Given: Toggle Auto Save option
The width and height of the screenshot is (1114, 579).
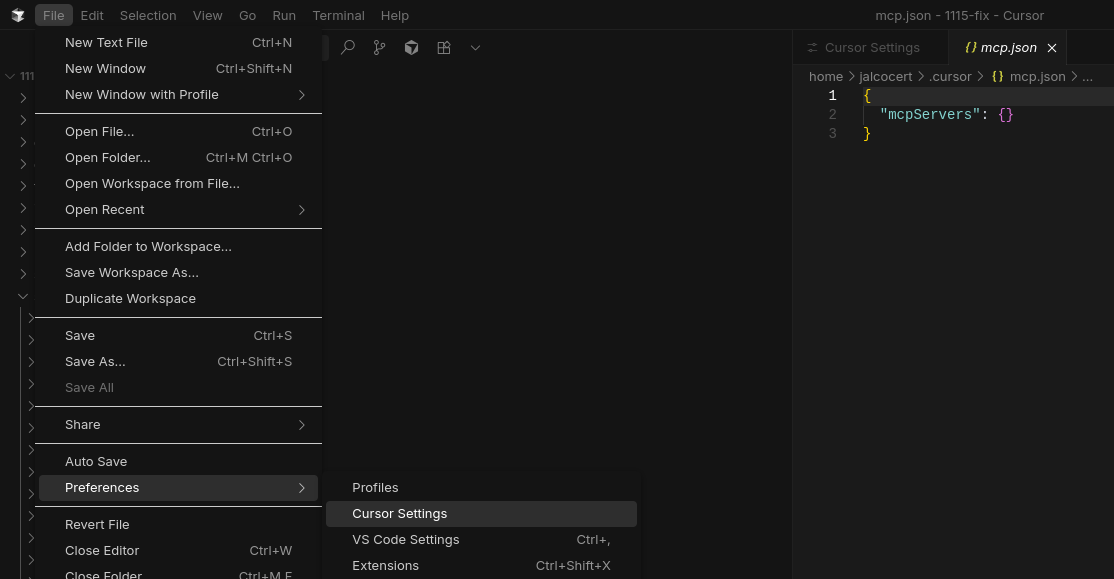Looking at the screenshot, I should 178,461.
